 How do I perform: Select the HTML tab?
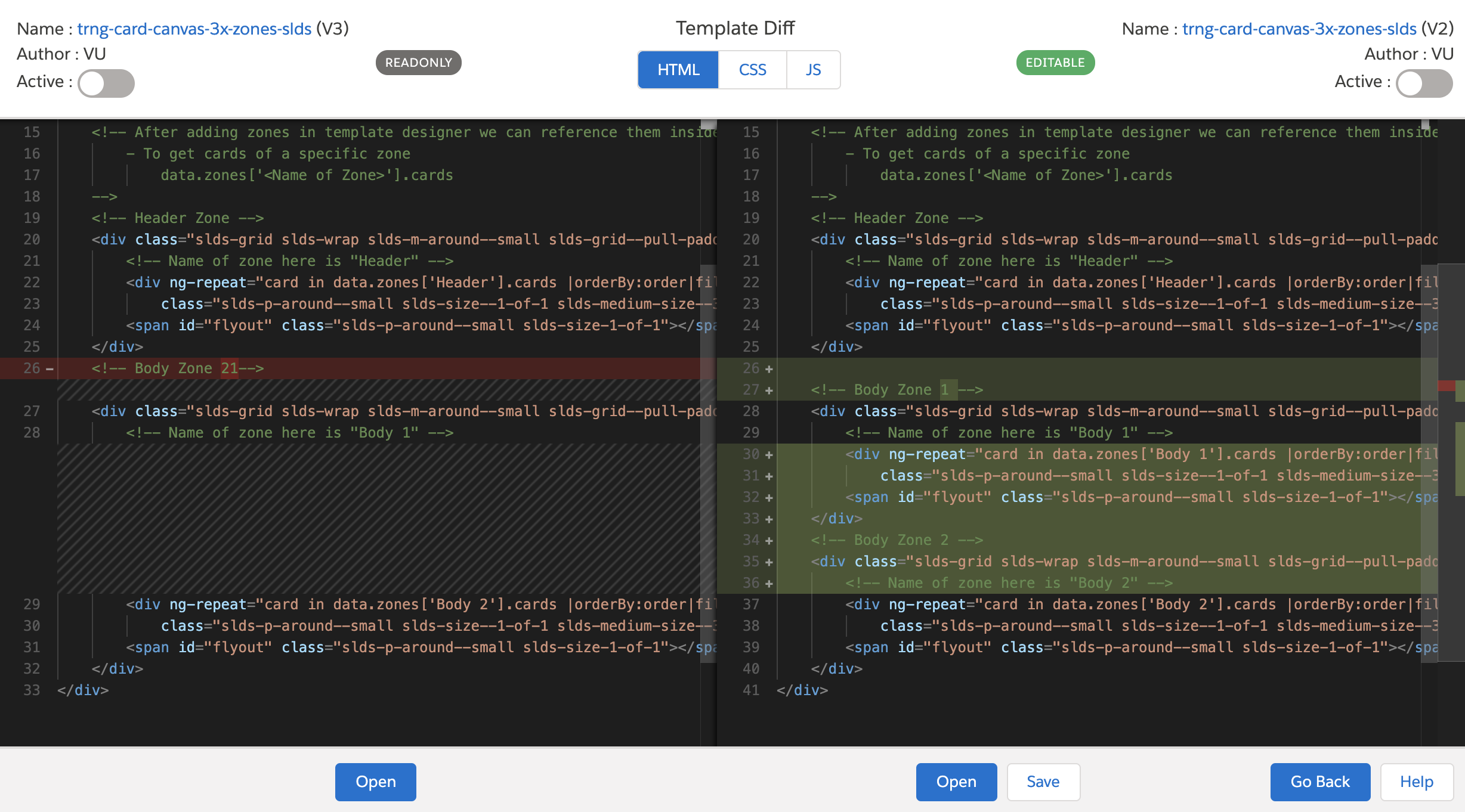tap(678, 70)
